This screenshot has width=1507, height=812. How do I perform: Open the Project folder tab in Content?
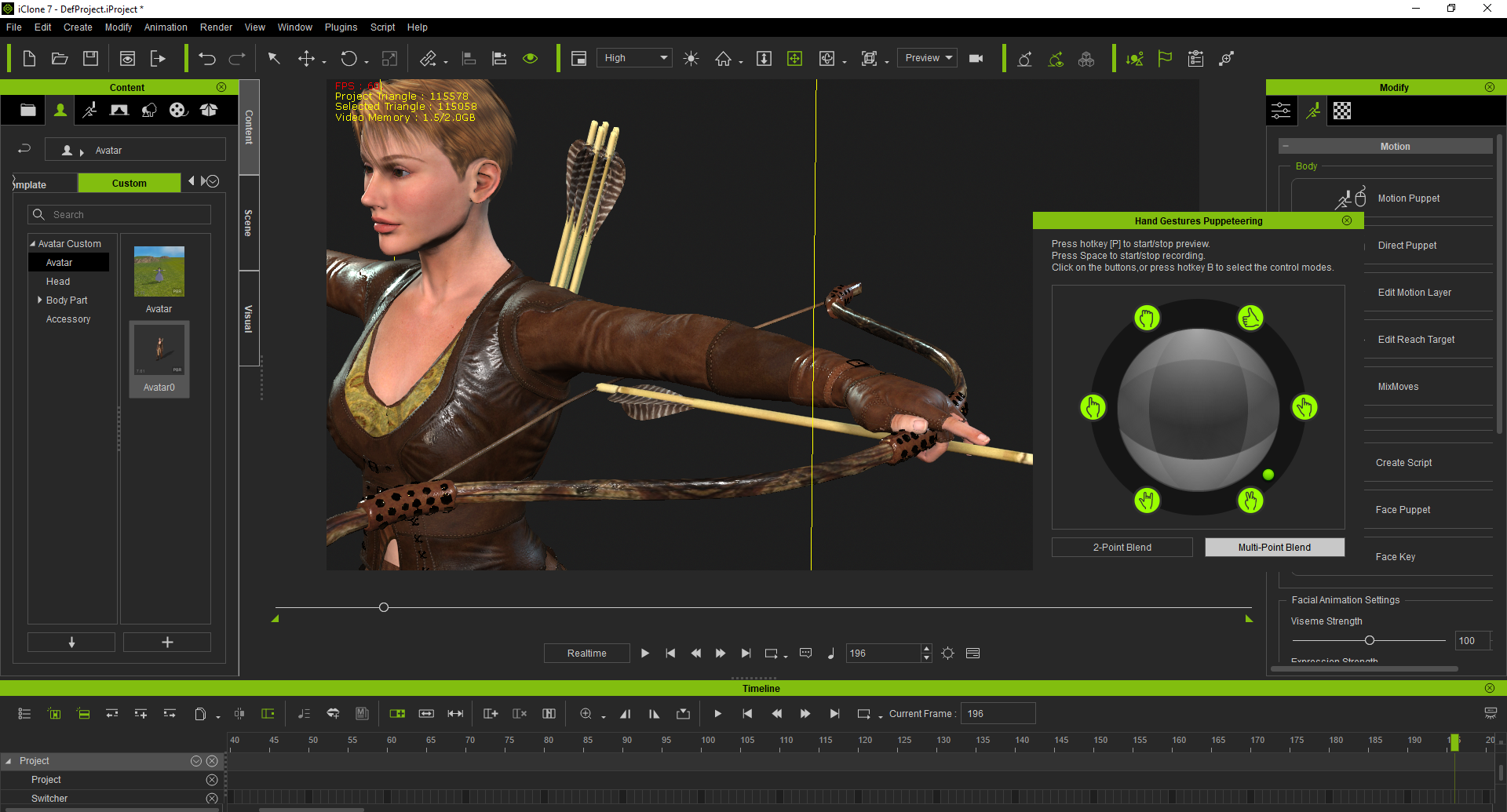(28, 110)
